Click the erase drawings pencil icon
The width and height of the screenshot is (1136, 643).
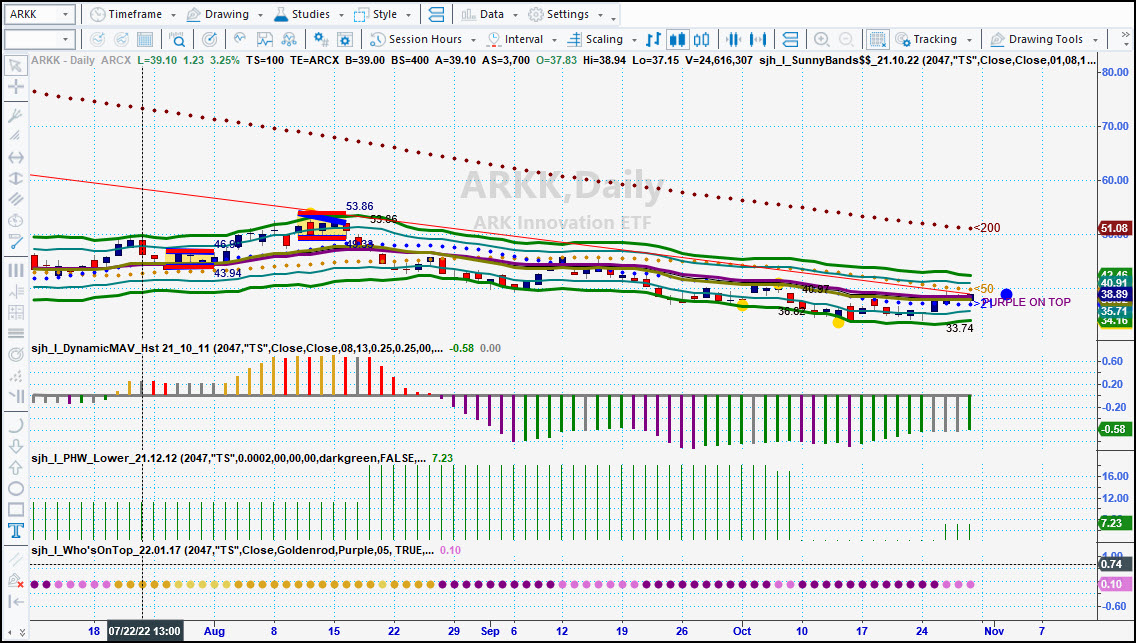point(15,580)
